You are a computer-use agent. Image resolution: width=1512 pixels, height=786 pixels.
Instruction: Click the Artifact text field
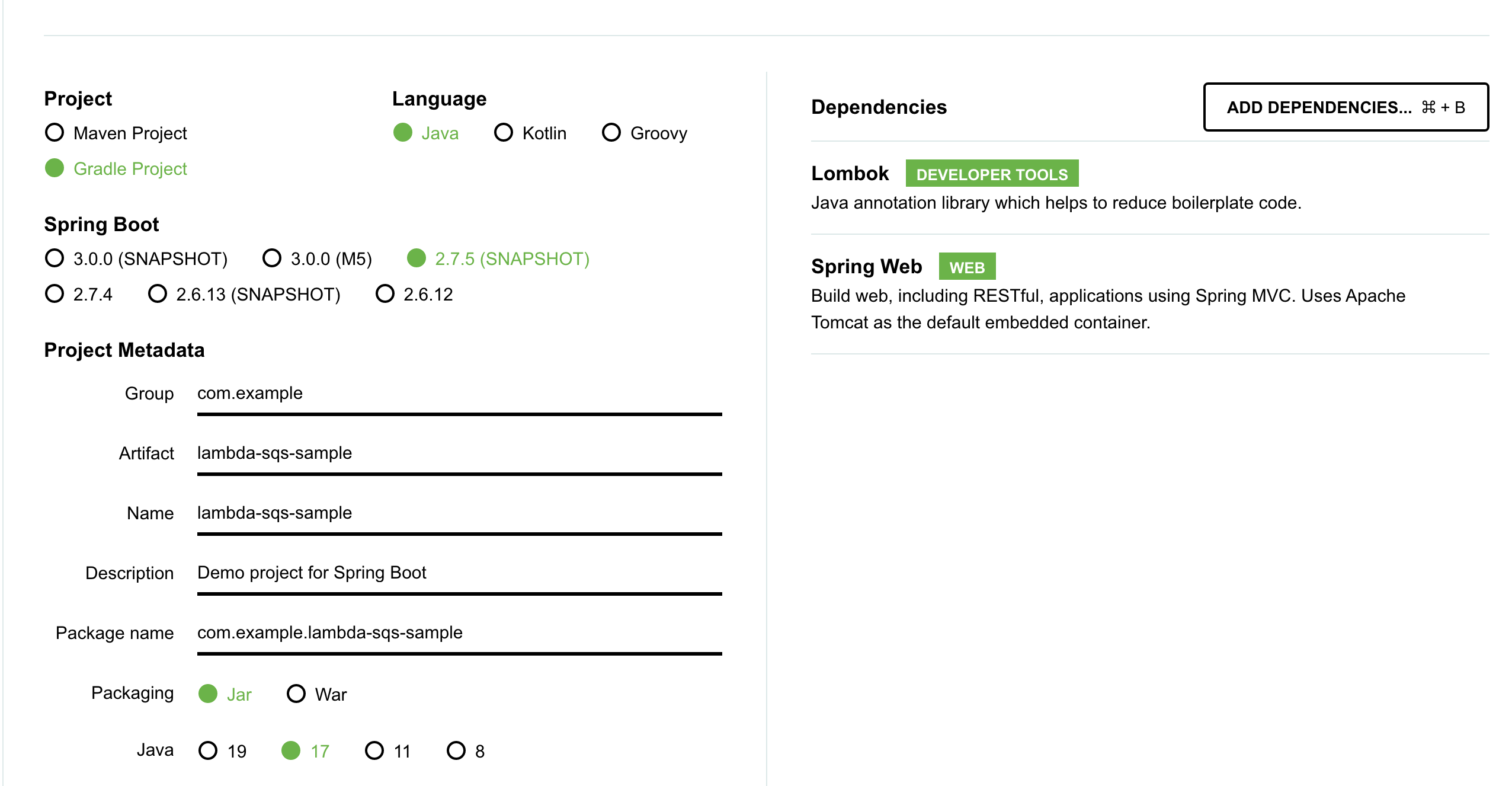pyautogui.click(x=459, y=453)
